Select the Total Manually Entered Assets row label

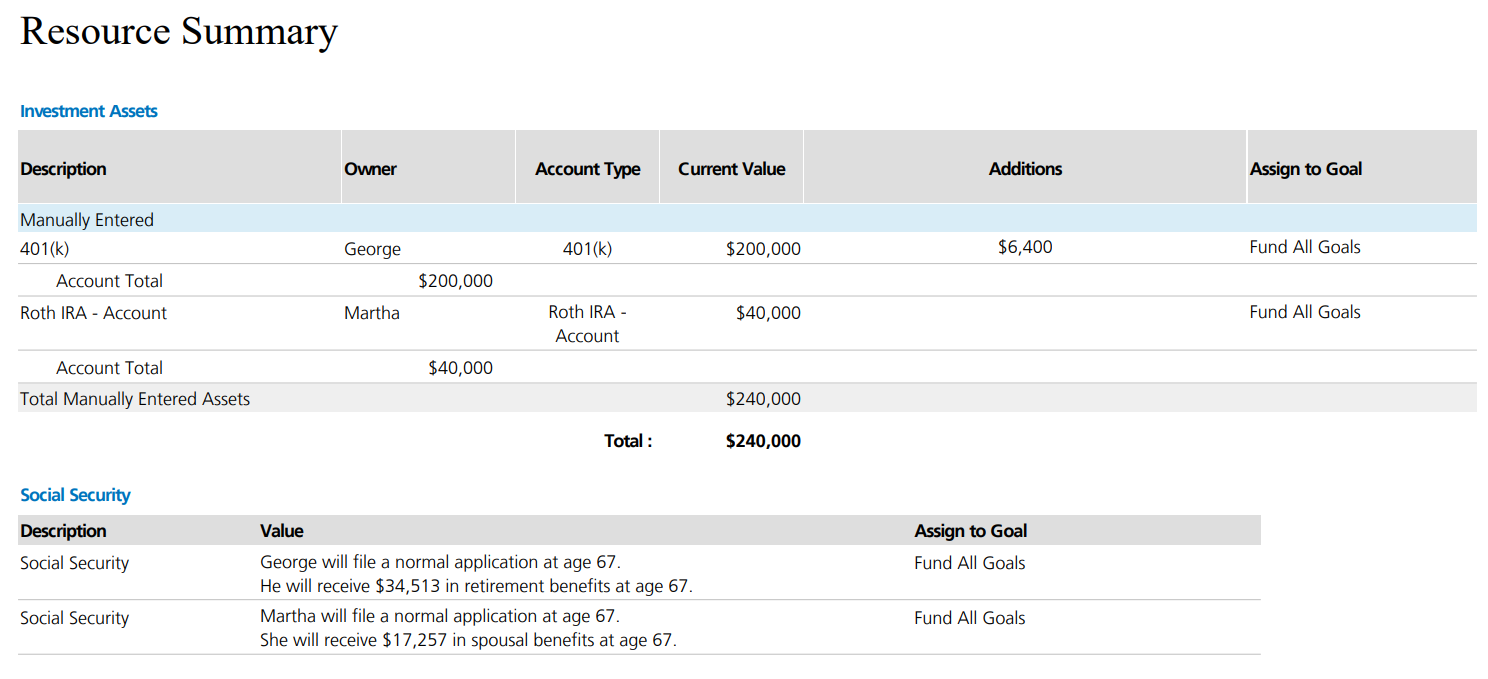click(x=135, y=399)
